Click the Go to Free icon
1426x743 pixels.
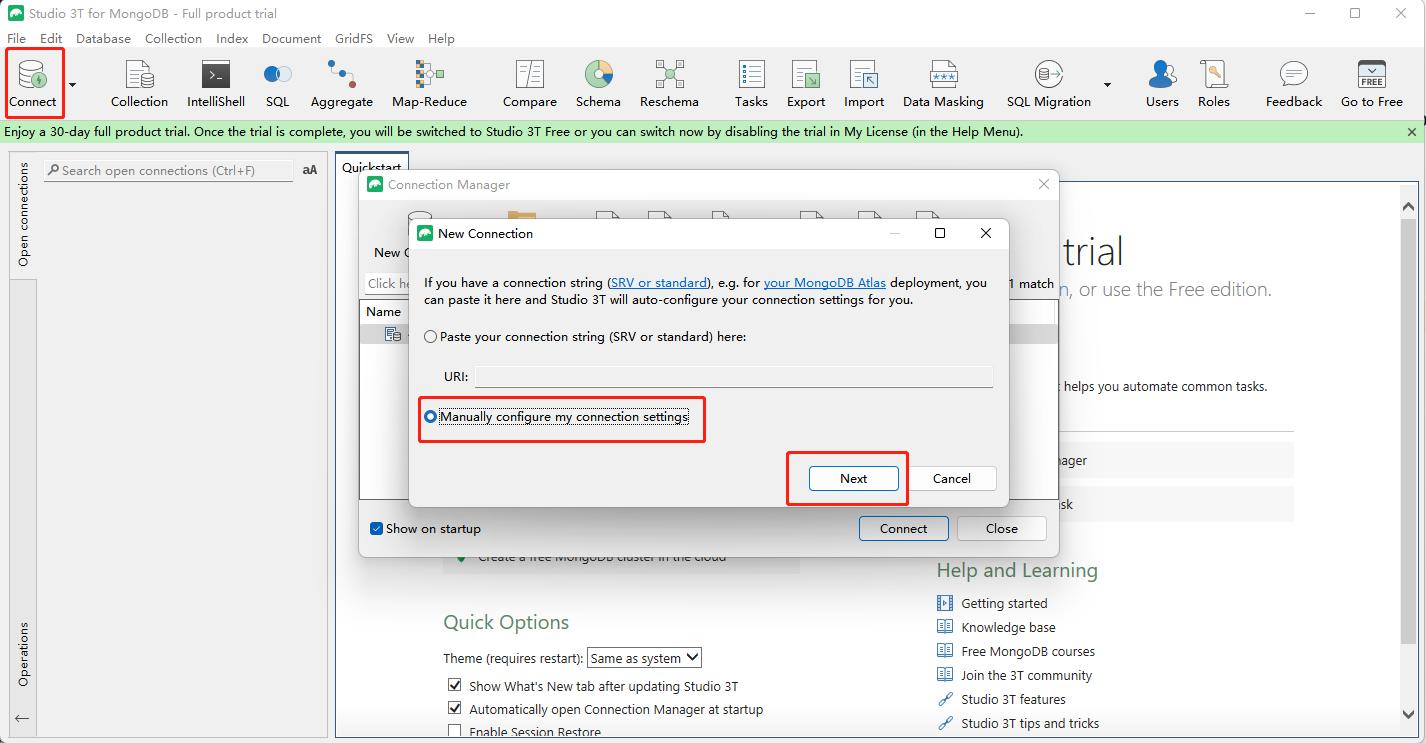tap(1372, 83)
